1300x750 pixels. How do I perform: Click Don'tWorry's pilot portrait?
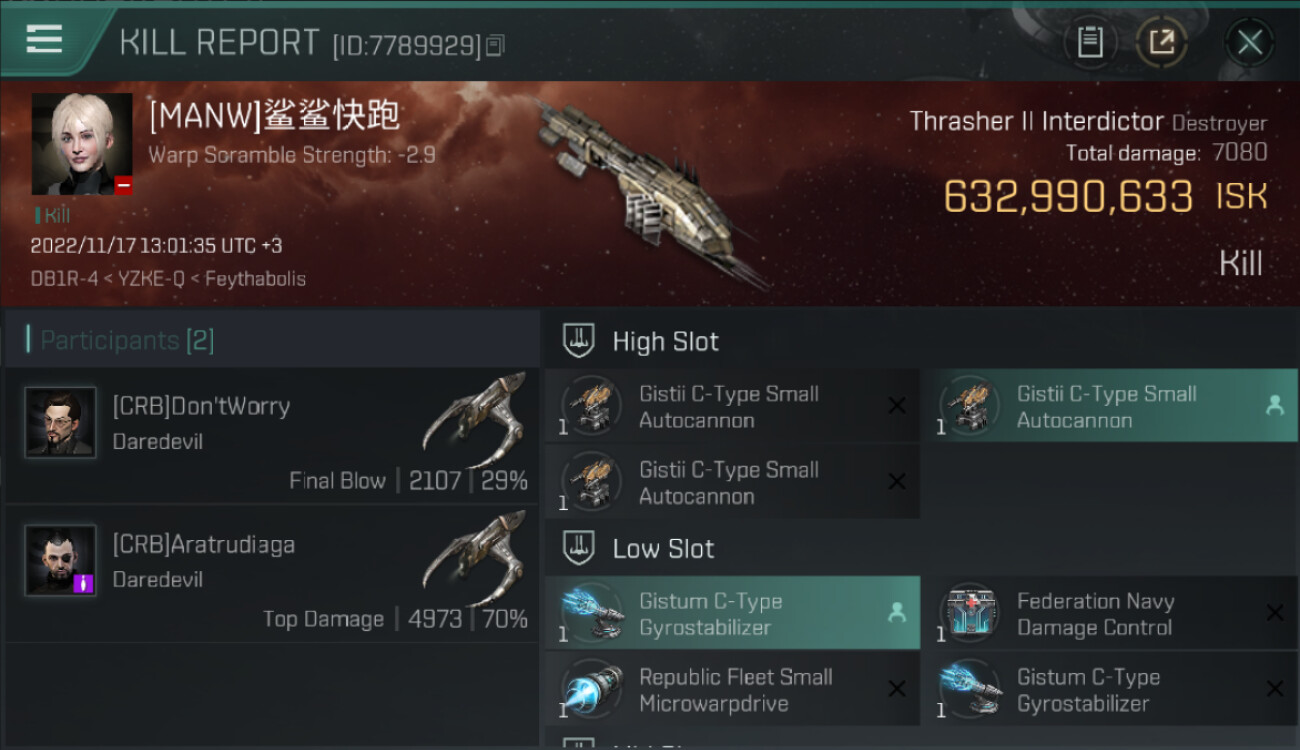coord(61,423)
